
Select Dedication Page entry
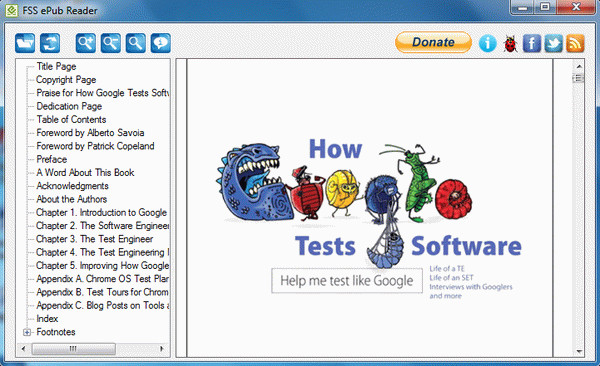point(69,106)
